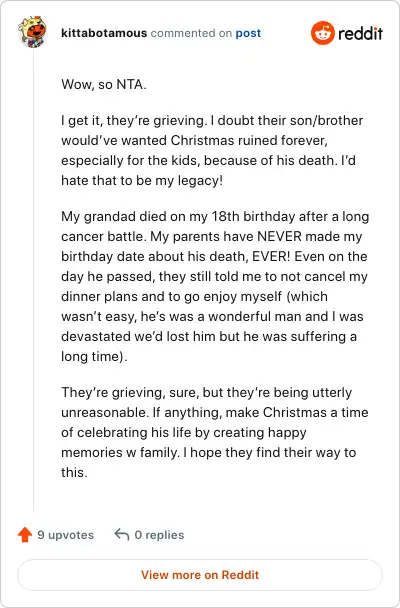Click the kittabotamous avatar image
The image size is (400, 608).
[x=32, y=32]
